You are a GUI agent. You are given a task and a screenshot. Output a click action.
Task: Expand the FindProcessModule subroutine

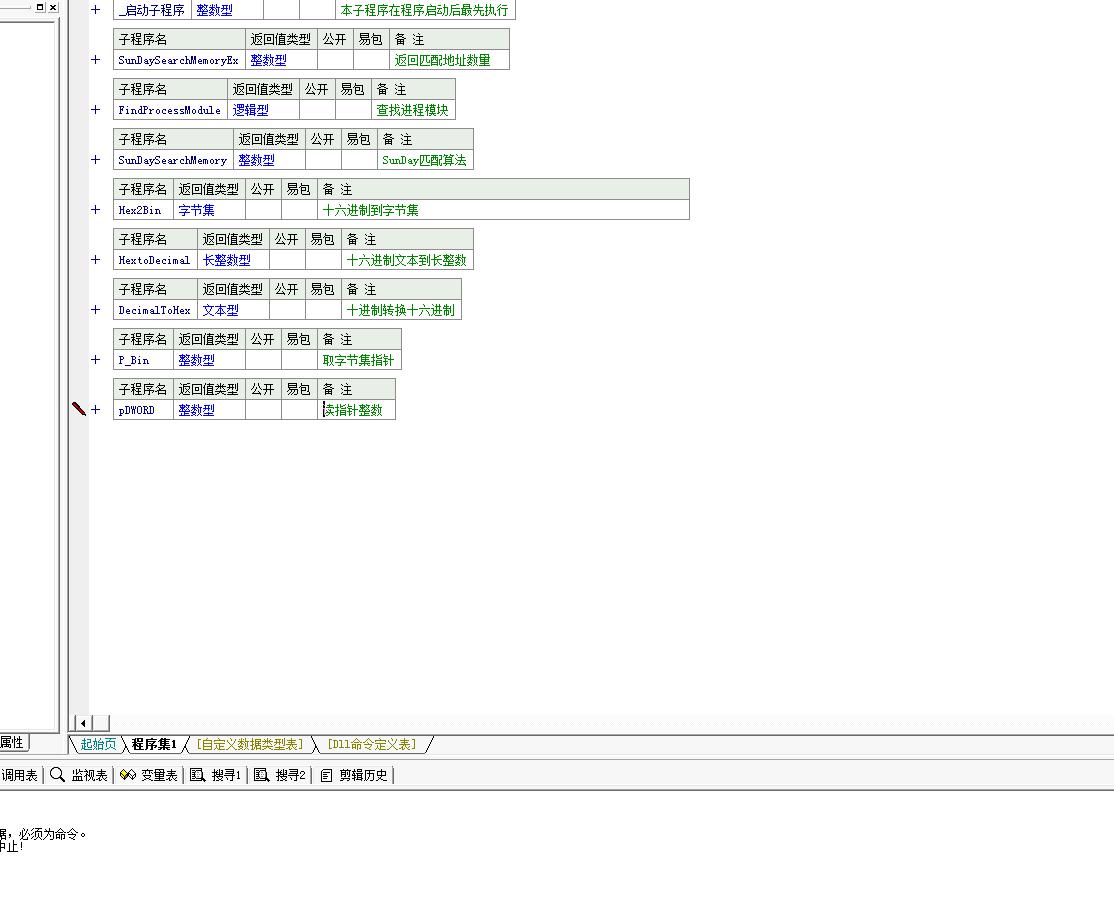[x=96, y=110]
